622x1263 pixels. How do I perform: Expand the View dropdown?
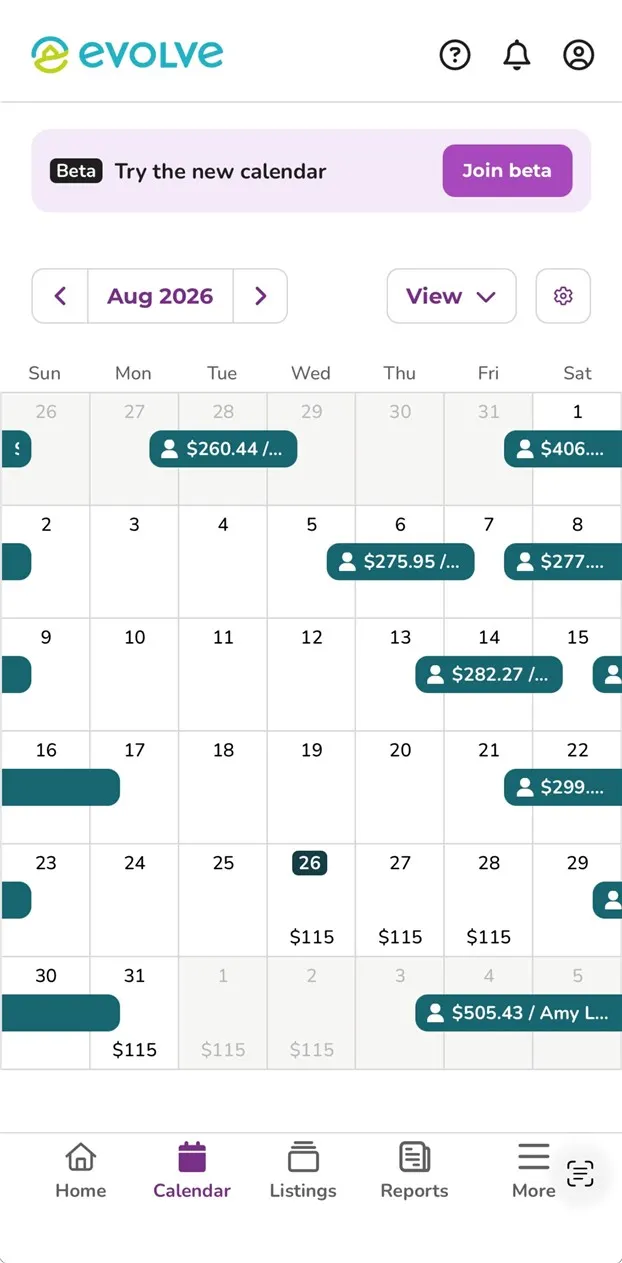point(452,296)
